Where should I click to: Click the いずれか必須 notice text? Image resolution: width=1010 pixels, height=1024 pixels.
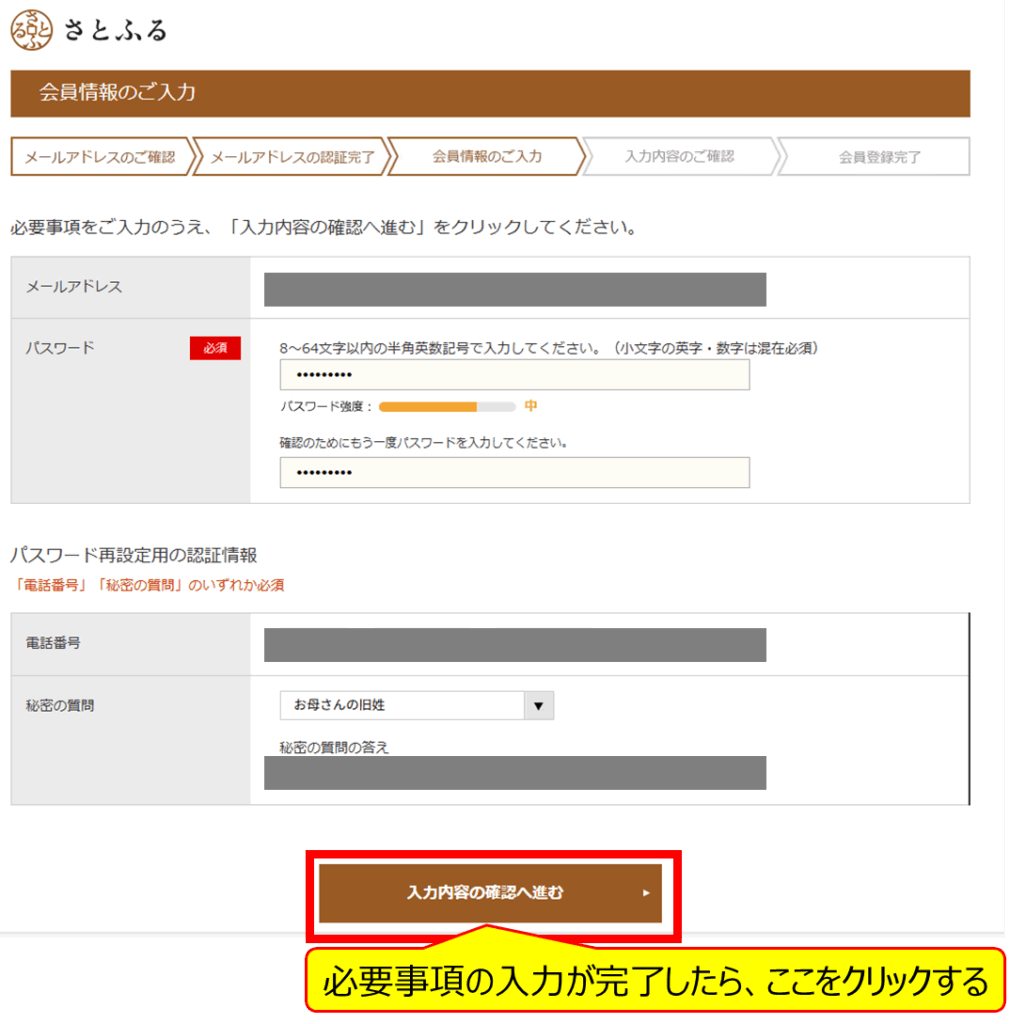[x=147, y=585]
